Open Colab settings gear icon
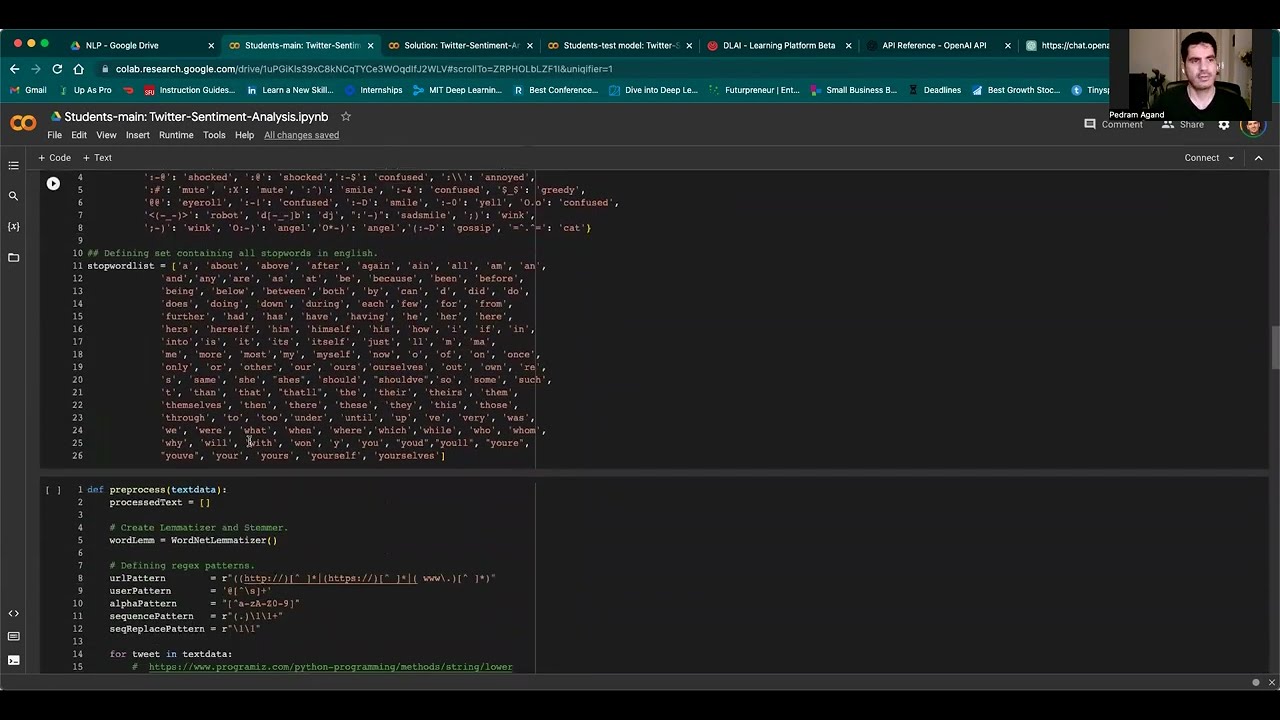1280x720 pixels. [x=1224, y=125]
